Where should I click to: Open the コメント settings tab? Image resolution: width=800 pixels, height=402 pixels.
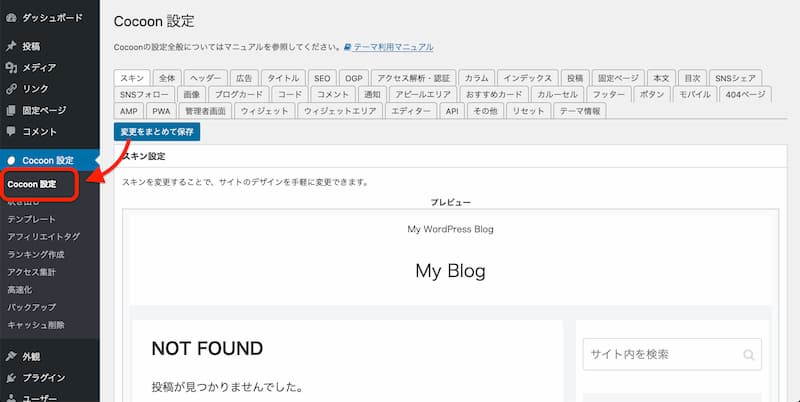pos(333,94)
